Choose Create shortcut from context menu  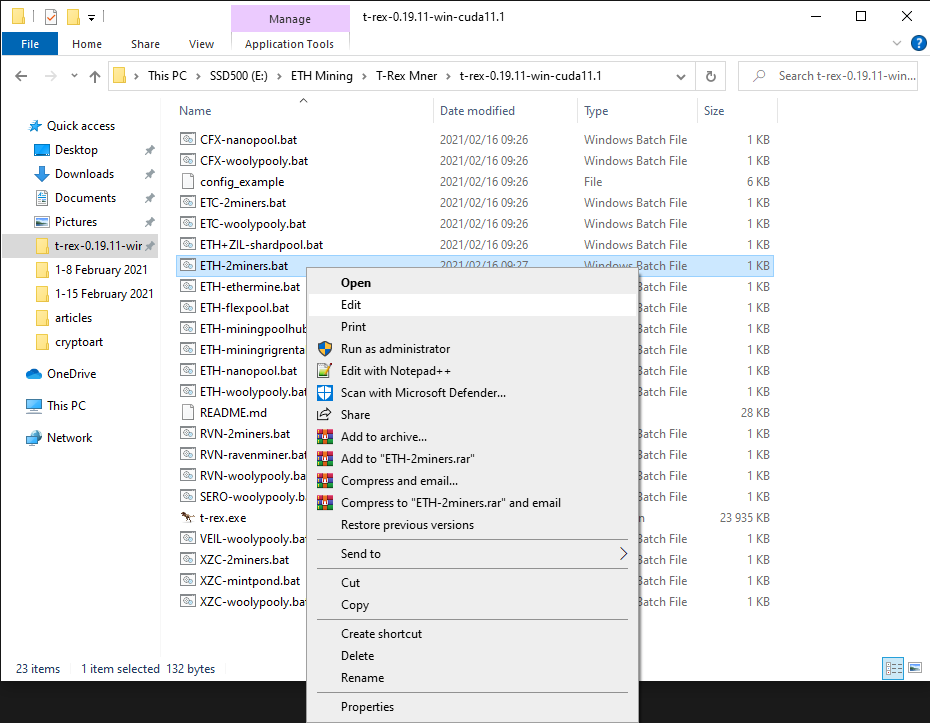[472, 633]
